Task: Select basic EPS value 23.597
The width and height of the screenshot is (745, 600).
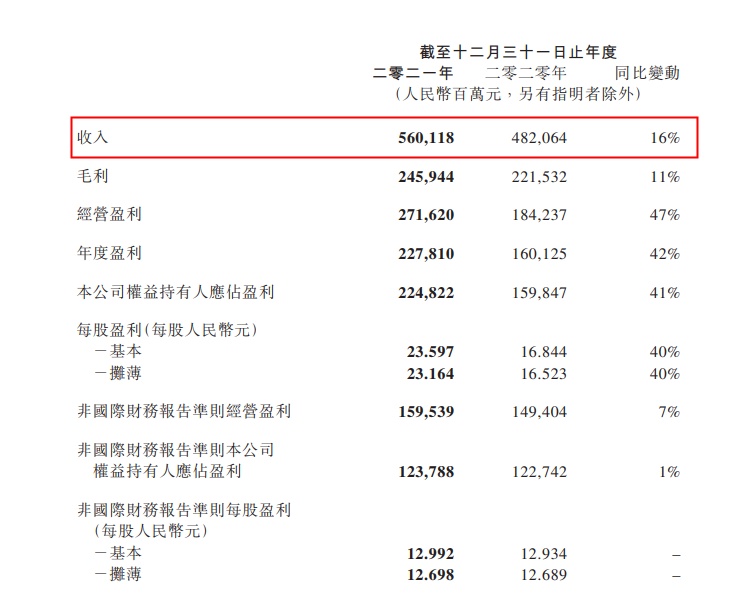Action: pyautogui.click(x=430, y=352)
